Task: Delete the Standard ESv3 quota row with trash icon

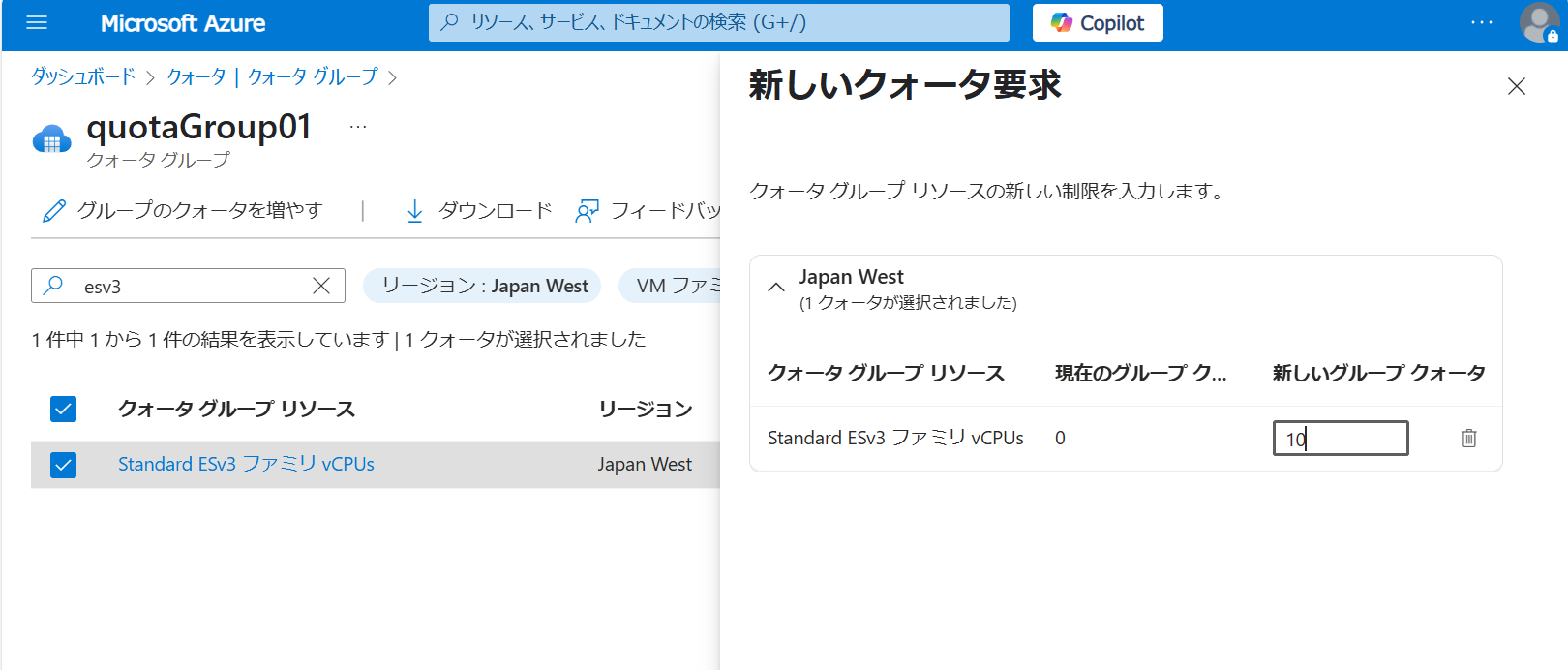Action: click(1469, 438)
